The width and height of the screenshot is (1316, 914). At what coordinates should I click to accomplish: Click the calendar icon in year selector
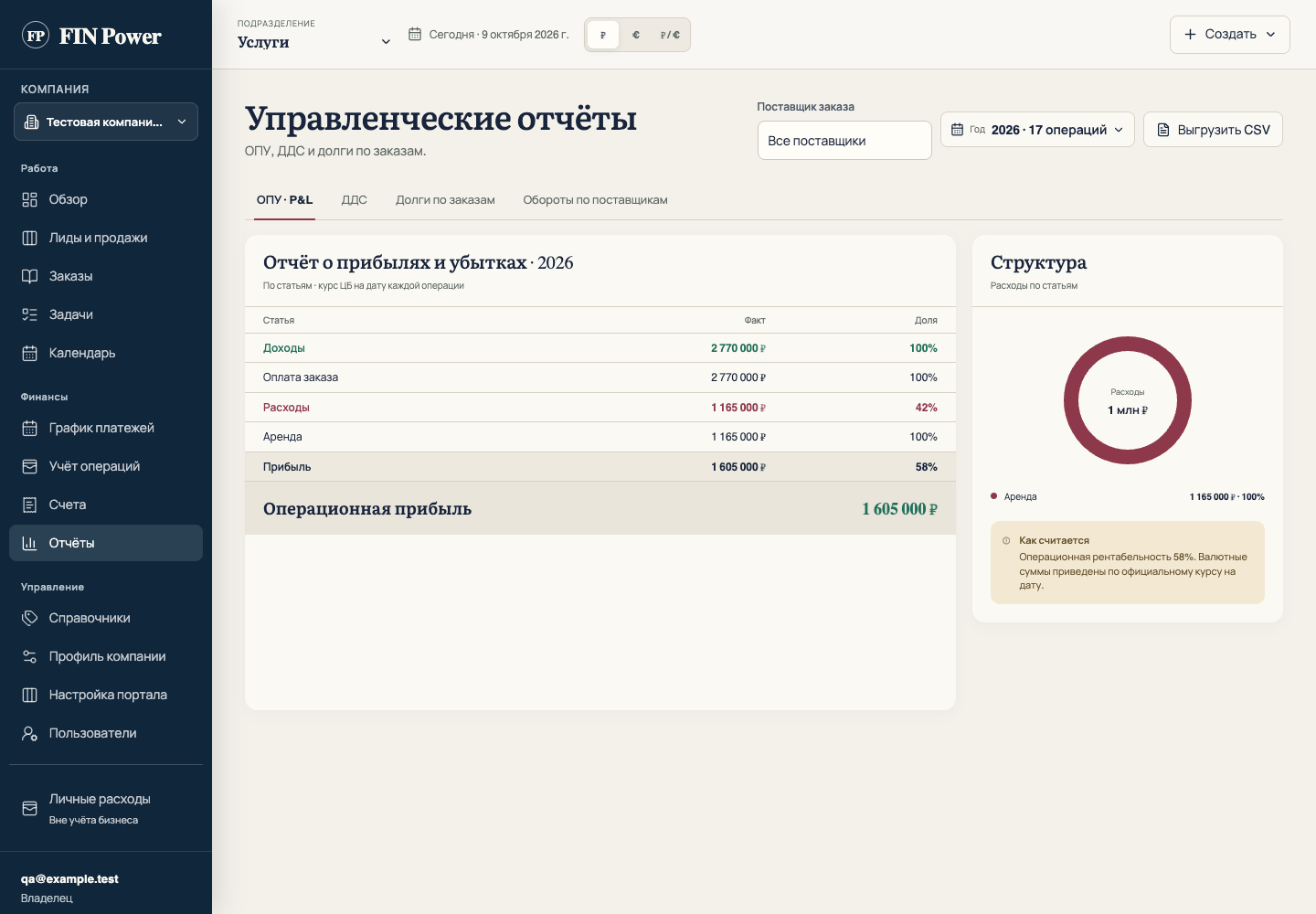957,130
